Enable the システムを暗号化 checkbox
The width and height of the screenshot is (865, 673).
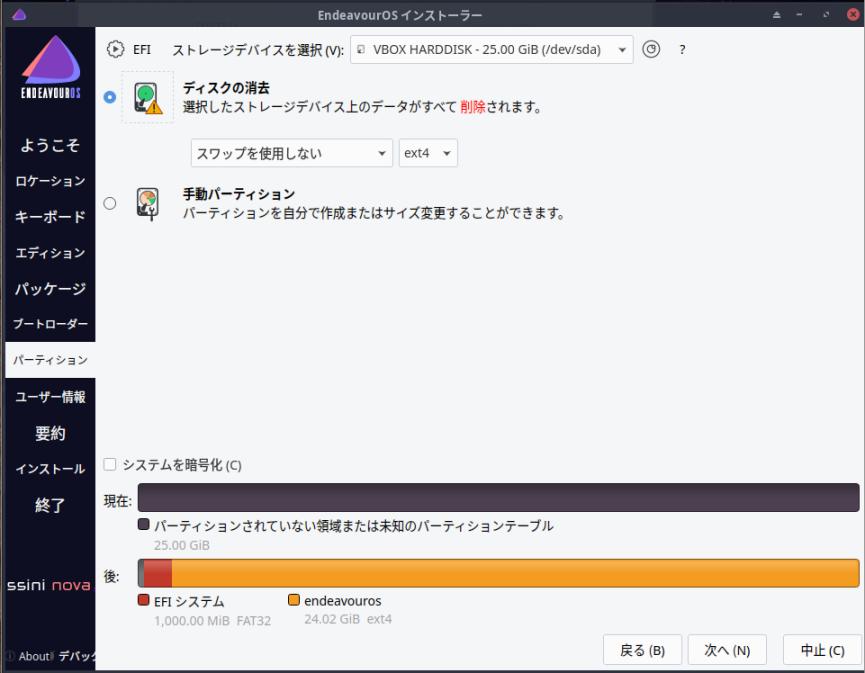tap(110, 464)
